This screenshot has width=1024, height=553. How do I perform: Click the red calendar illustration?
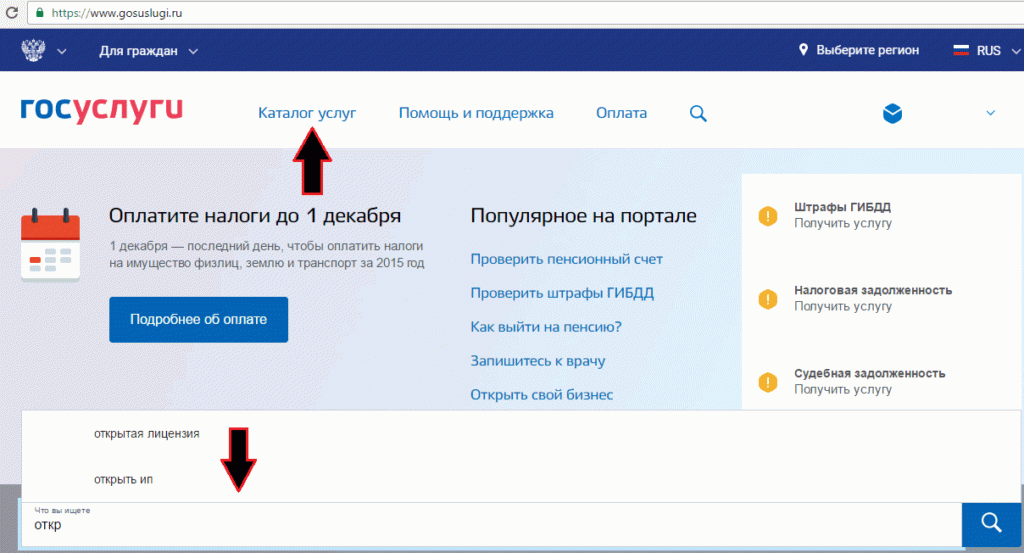pyautogui.click(x=50, y=245)
